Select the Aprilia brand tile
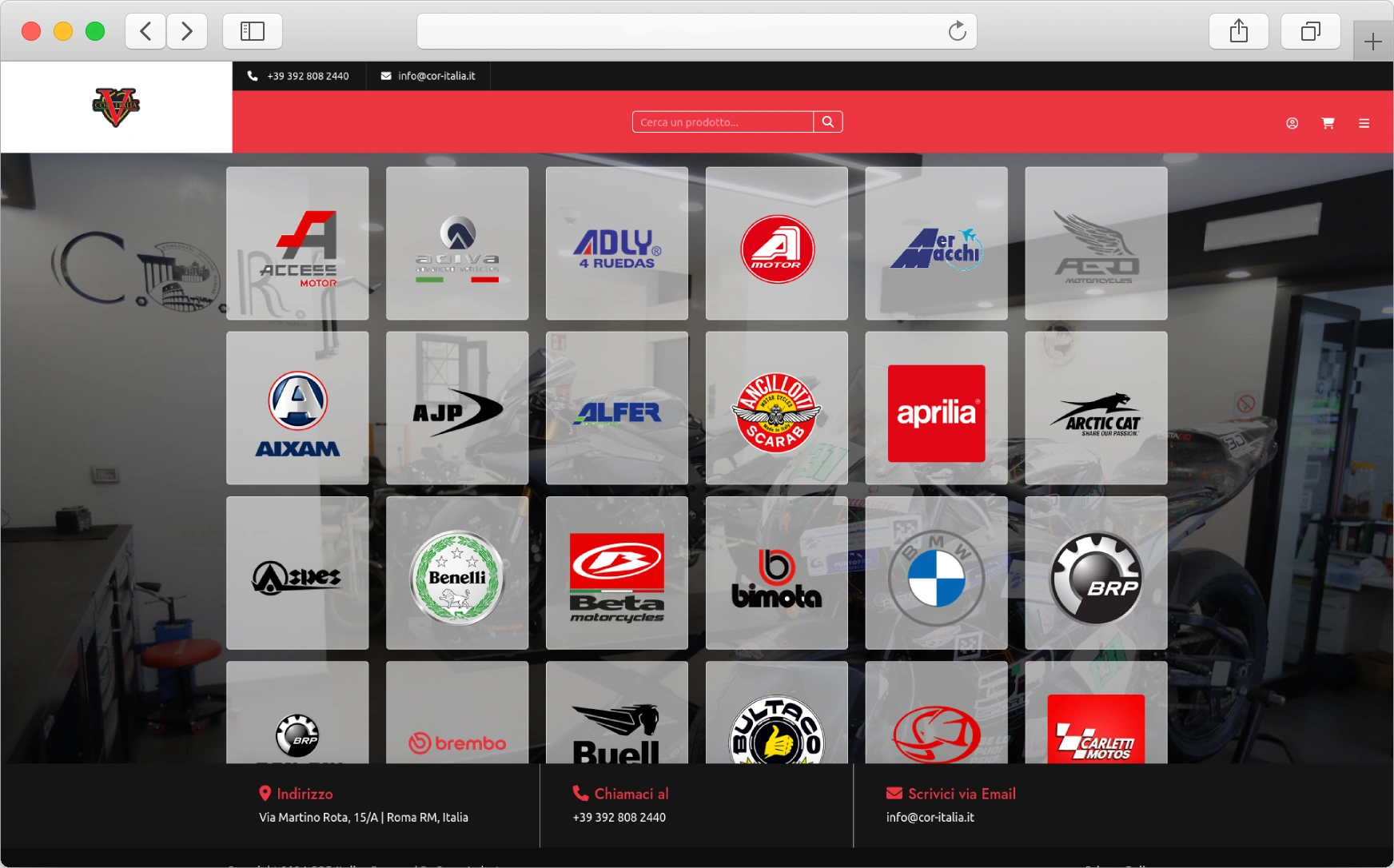The image size is (1394, 868). pyautogui.click(x=937, y=408)
